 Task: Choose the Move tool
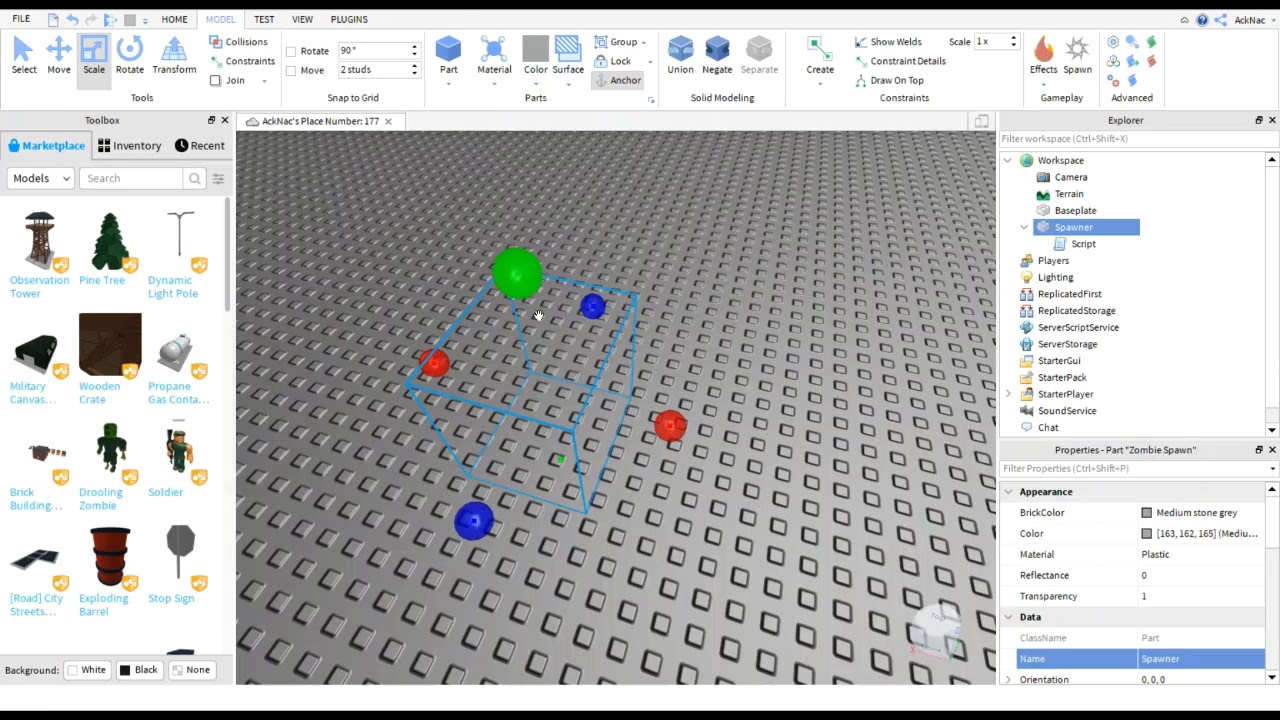point(58,56)
